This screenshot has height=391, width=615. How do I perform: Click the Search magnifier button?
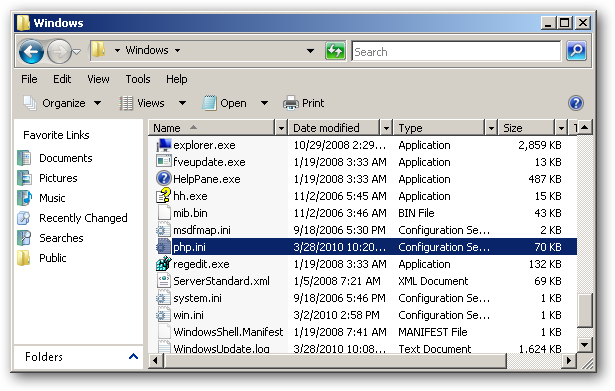point(576,51)
